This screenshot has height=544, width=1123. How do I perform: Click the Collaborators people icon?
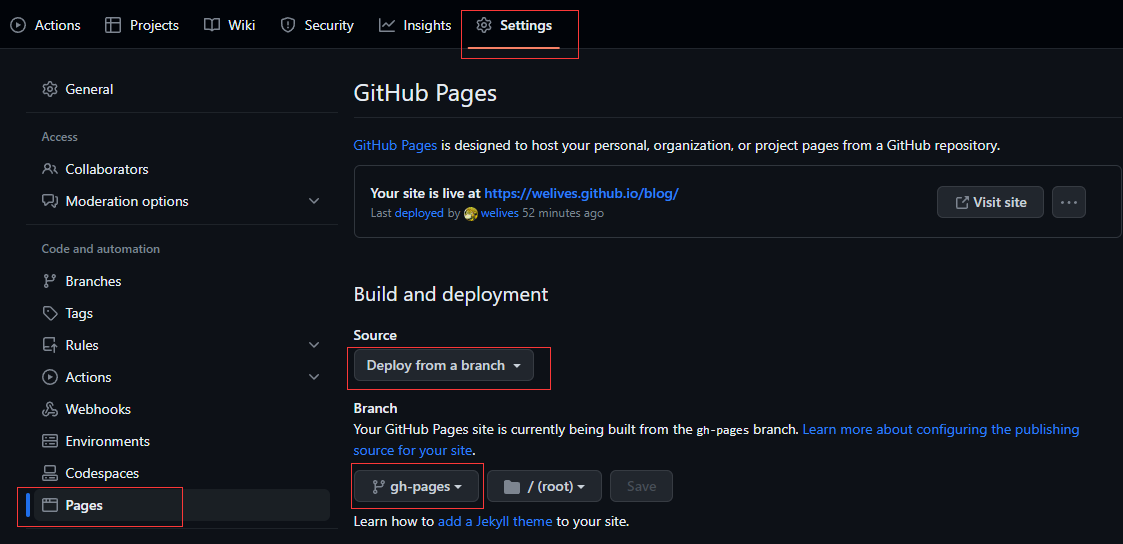(x=49, y=170)
